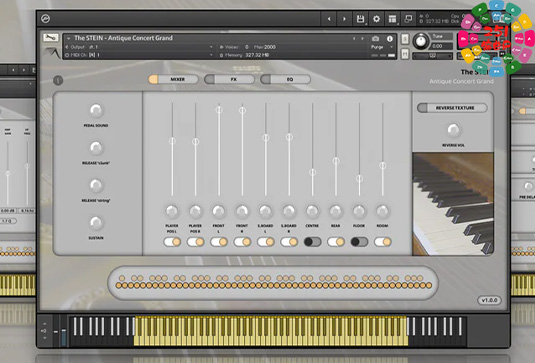535x363 pixels.
Task: Enable the Reverse Texture switch
Action: [x=452, y=108]
